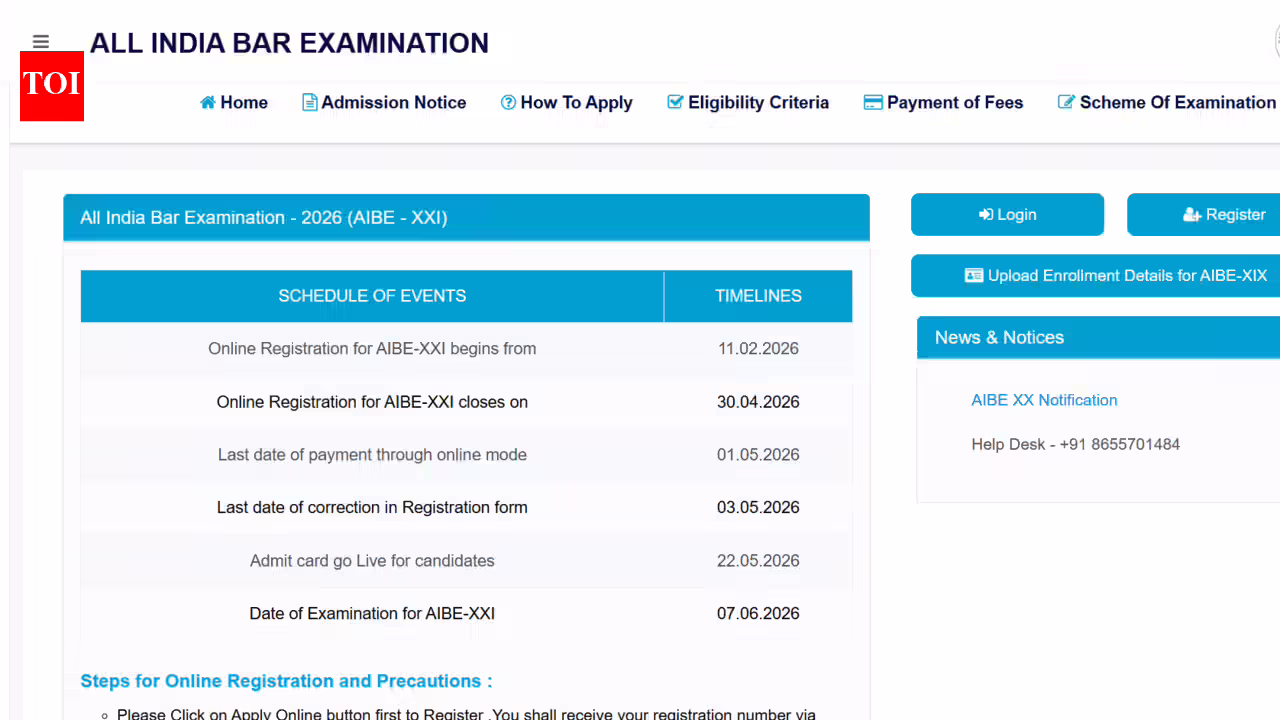Click the Home house icon
Viewport: 1280px width, 720px height.
click(x=208, y=102)
